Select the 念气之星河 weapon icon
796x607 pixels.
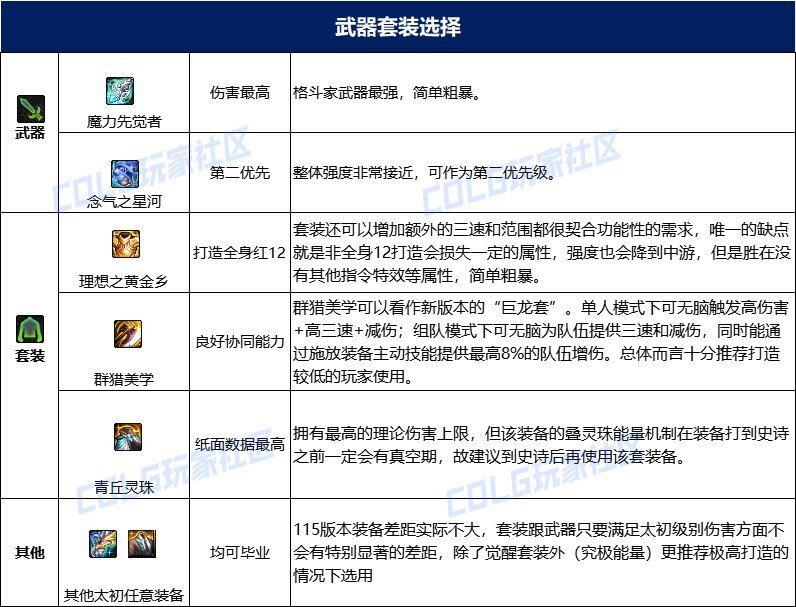coord(125,174)
